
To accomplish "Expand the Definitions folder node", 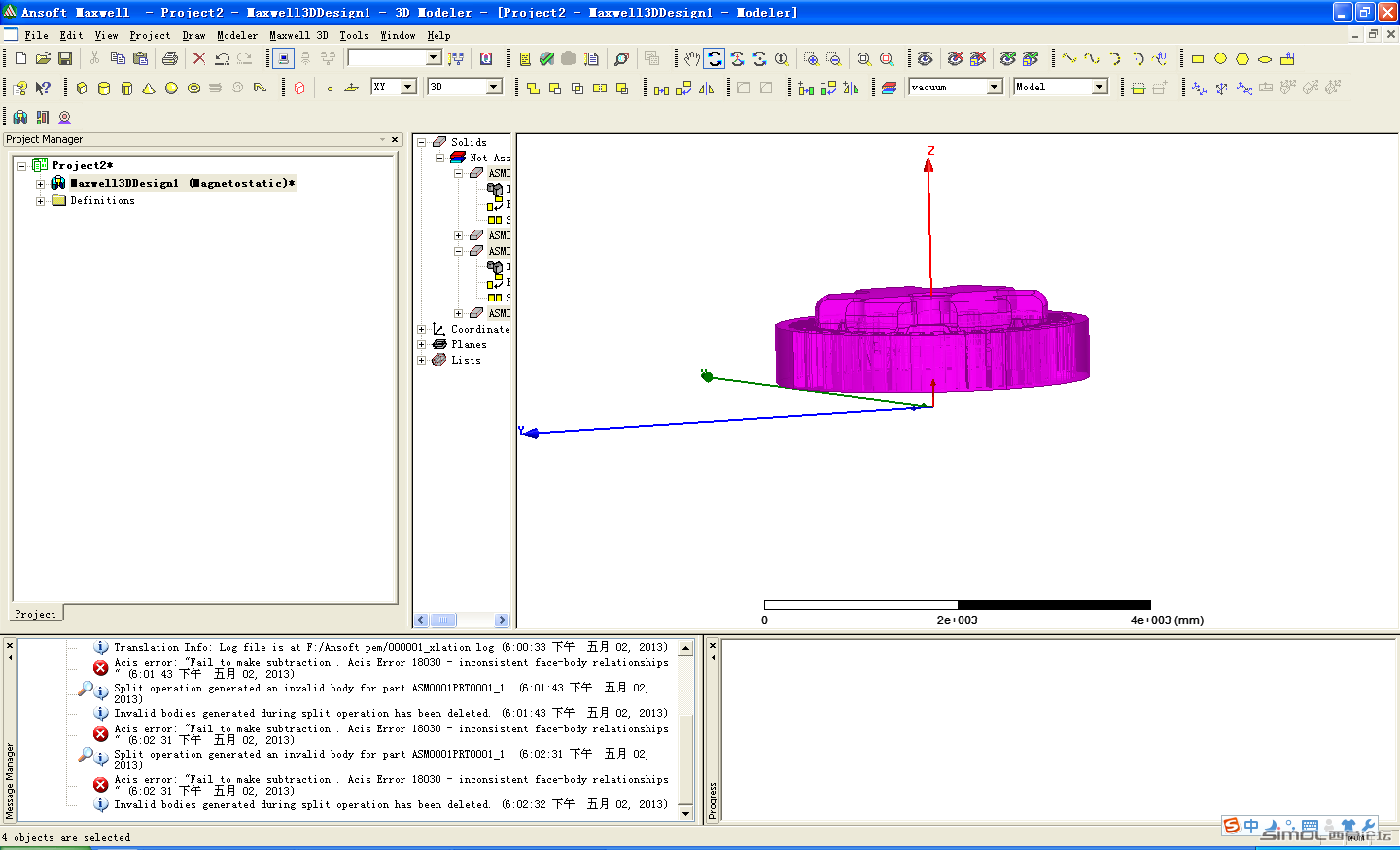I will (40, 201).
